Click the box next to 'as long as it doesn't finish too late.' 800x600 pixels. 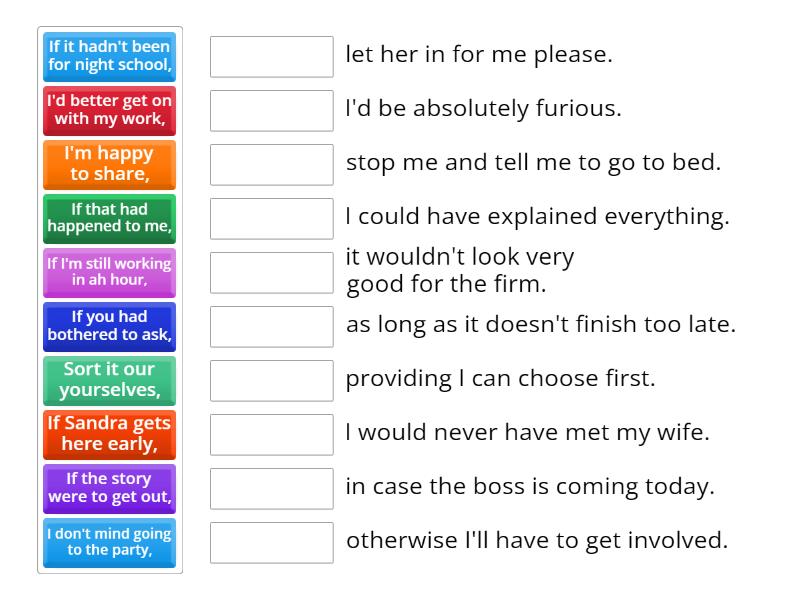pos(271,326)
